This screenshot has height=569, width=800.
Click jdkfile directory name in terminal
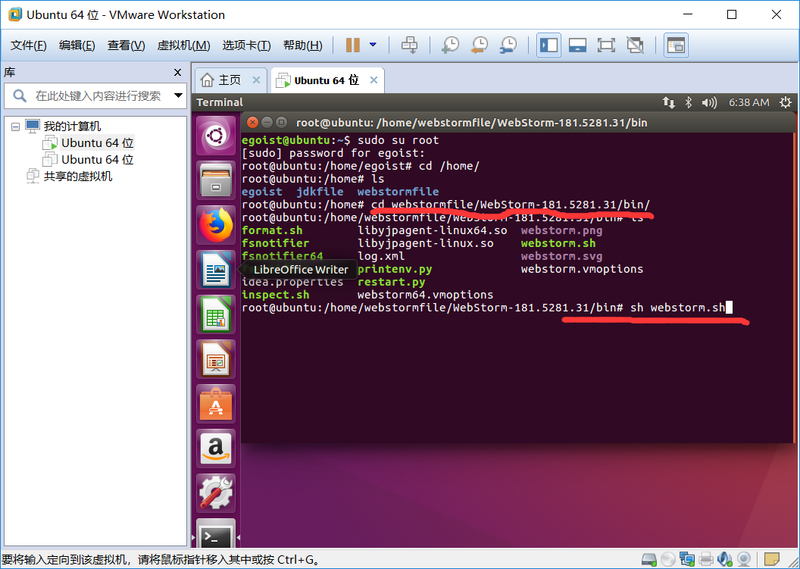[x=320, y=192]
